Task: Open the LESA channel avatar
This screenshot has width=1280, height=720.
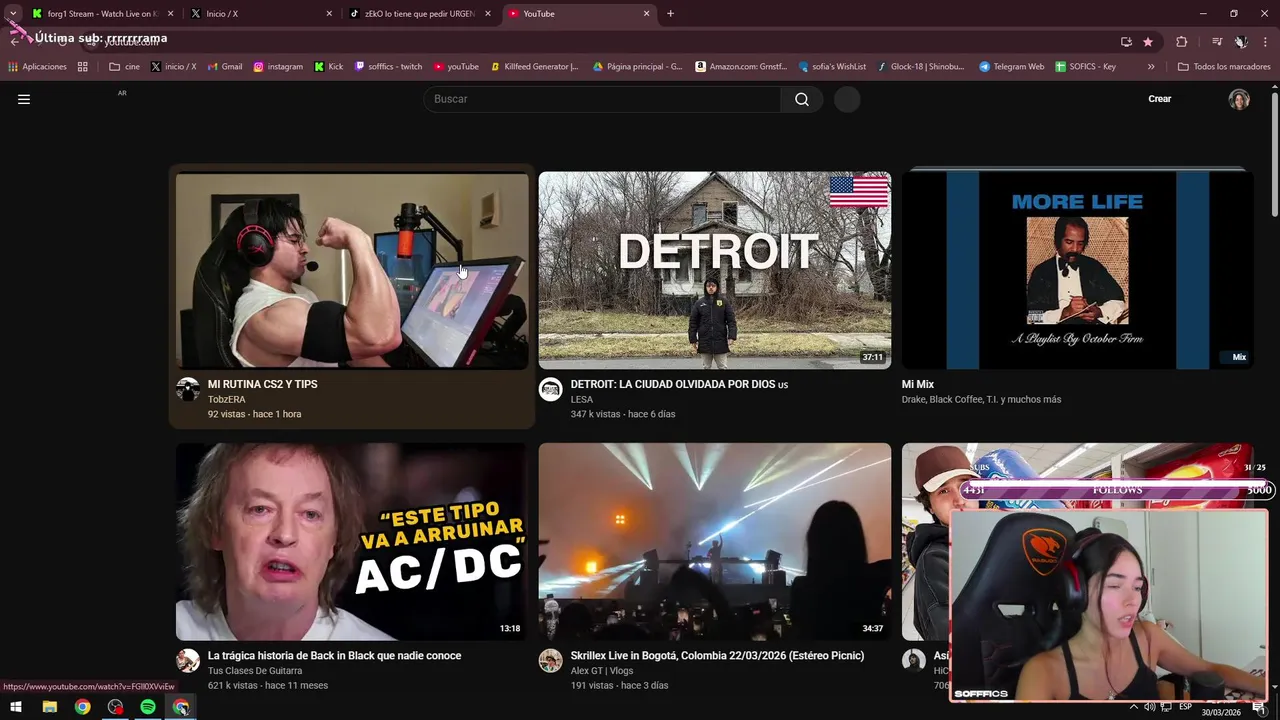Action: coord(551,389)
